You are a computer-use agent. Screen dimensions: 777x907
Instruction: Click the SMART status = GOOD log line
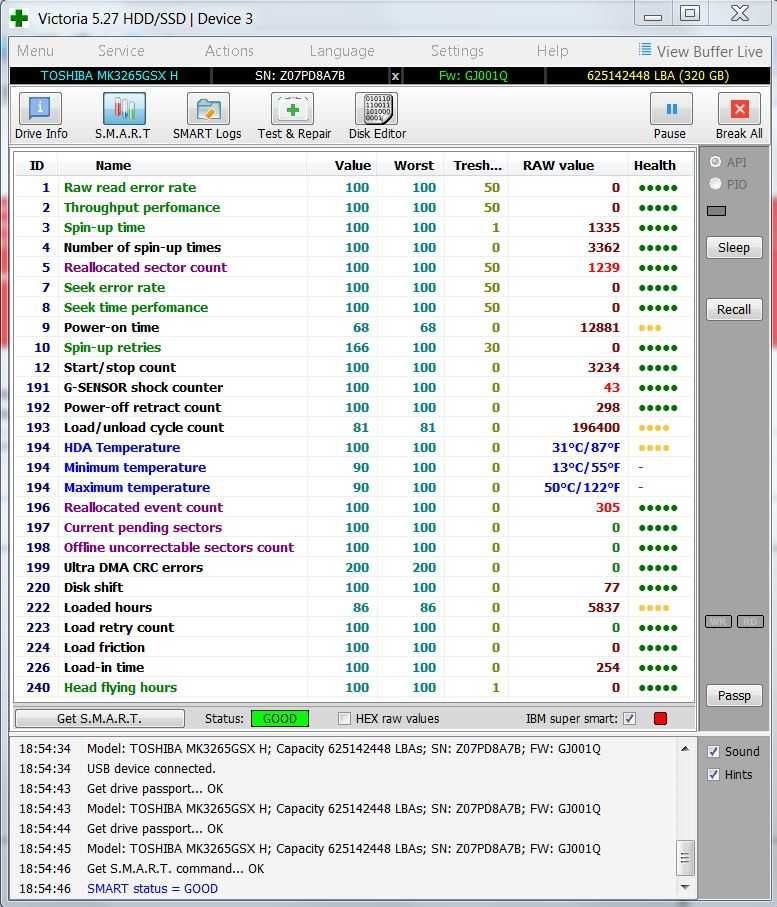[x=152, y=888]
